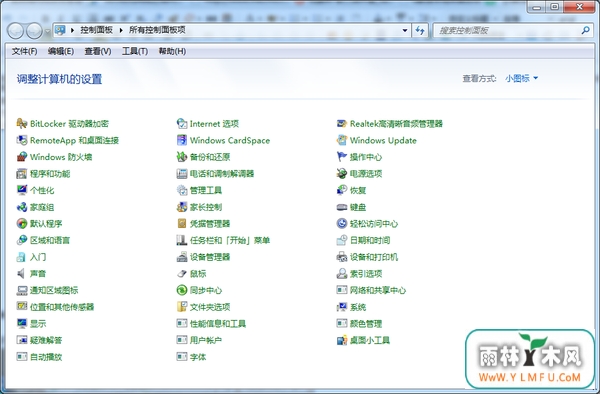
Task: Expand the arrow before 控制面板 in breadcrumb
Action: click(72, 30)
